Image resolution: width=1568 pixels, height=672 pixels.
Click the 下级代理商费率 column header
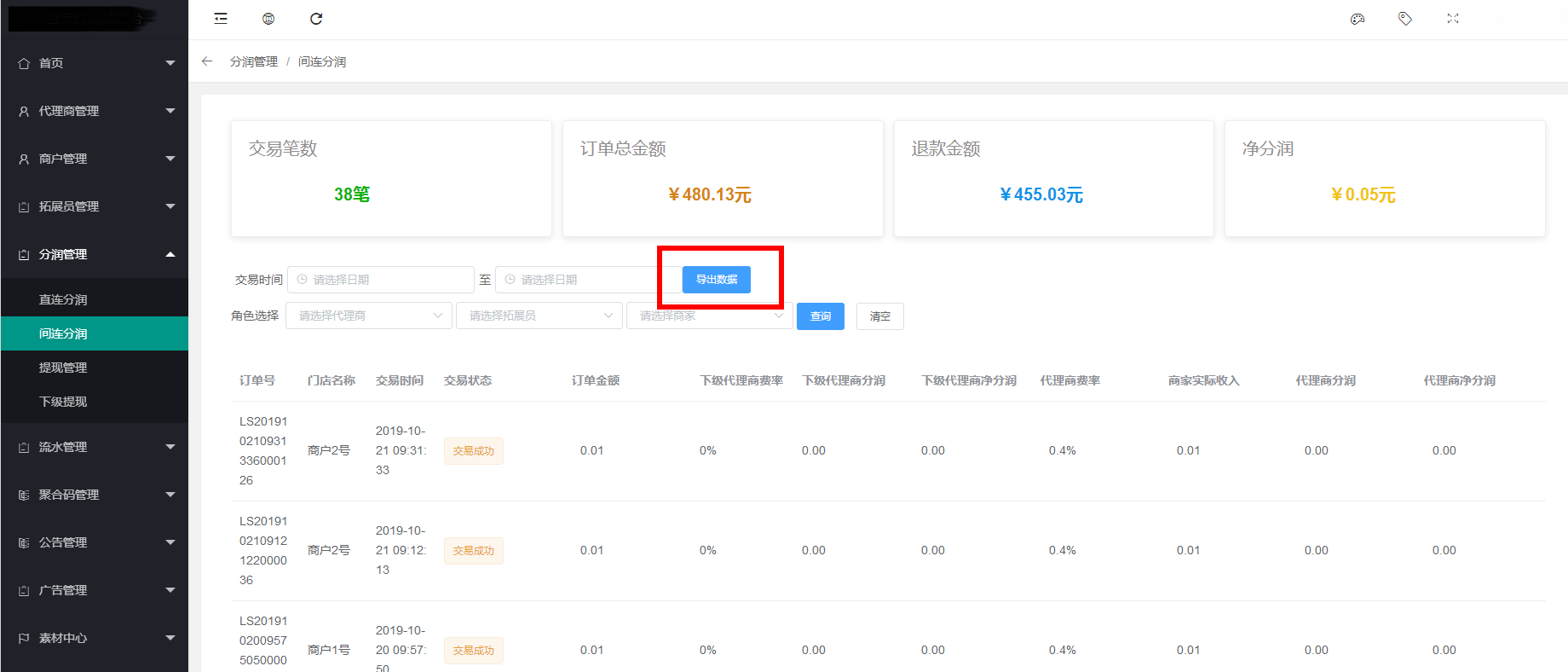tap(741, 380)
